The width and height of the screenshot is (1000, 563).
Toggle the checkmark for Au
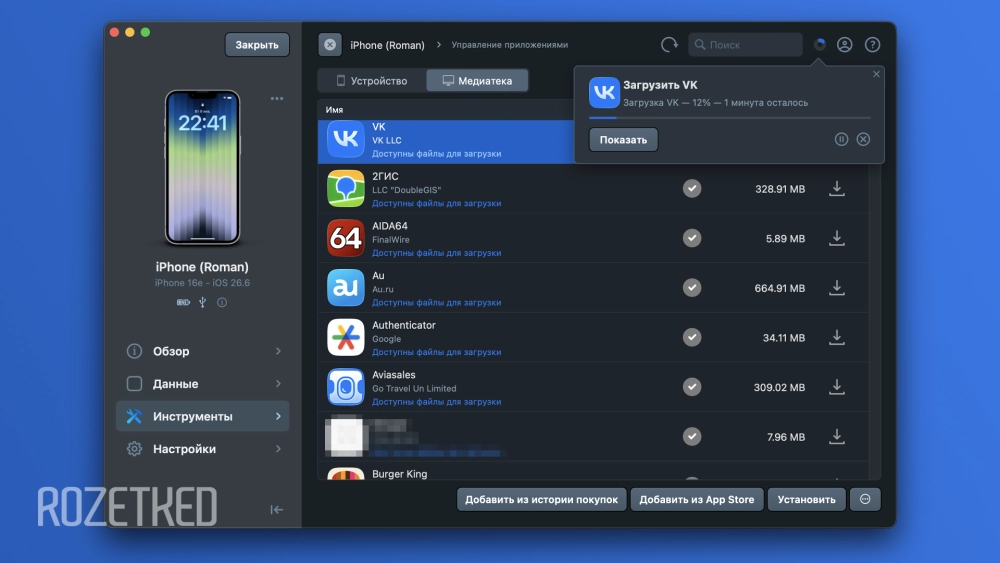click(692, 288)
